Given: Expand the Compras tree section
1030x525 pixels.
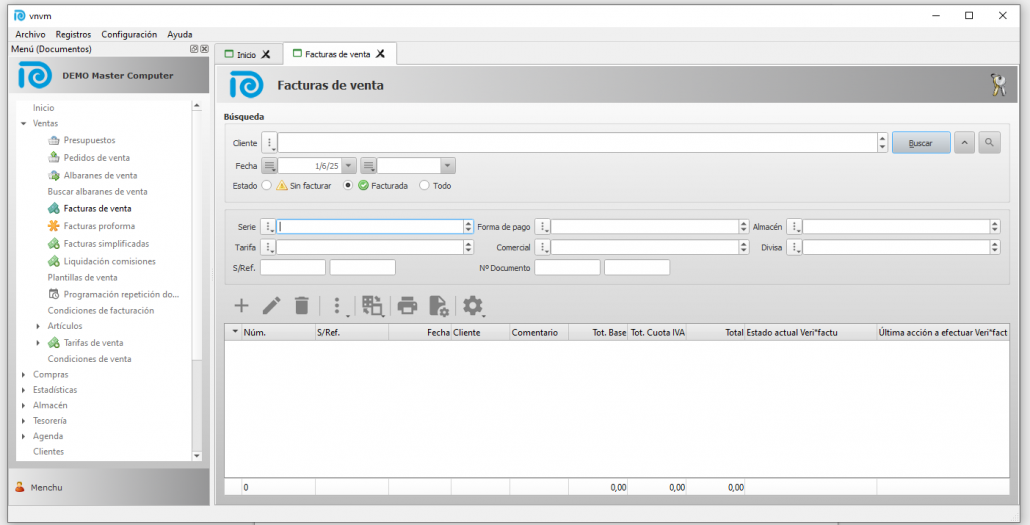Looking at the screenshot, I should point(24,374).
